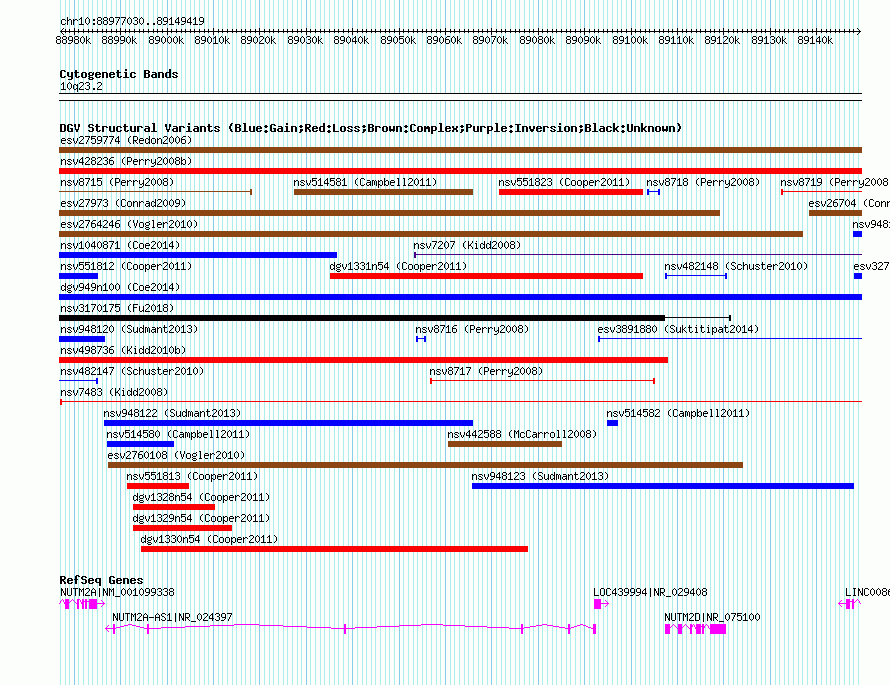Click the esv2759774 (Redon2006) variant label
Screen dimensions: 890x685
click(x=126, y=140)
